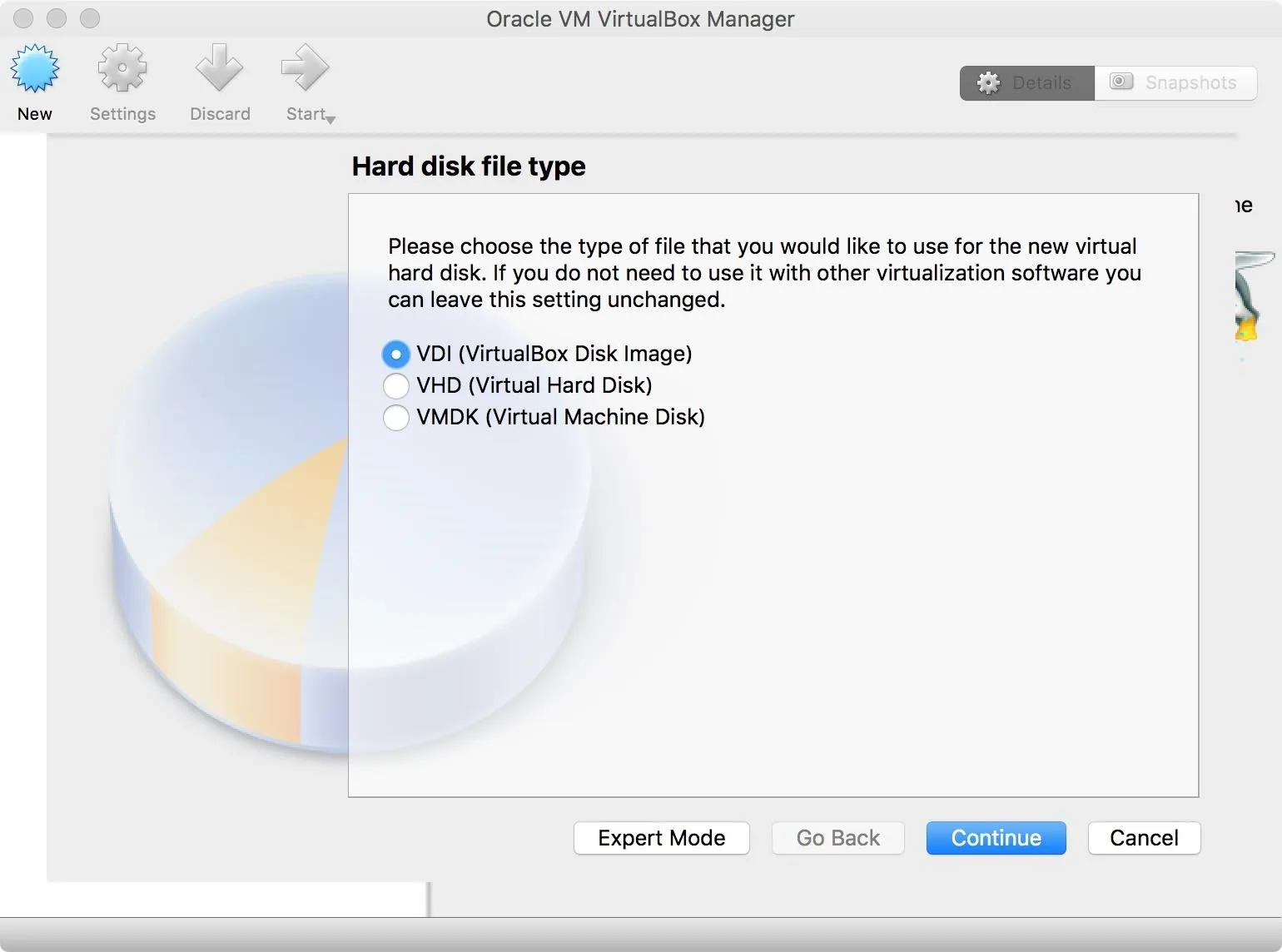Minimize the VirtualBox Manager window
Viewport: 1282px width, 952px height.
[57, 18]
